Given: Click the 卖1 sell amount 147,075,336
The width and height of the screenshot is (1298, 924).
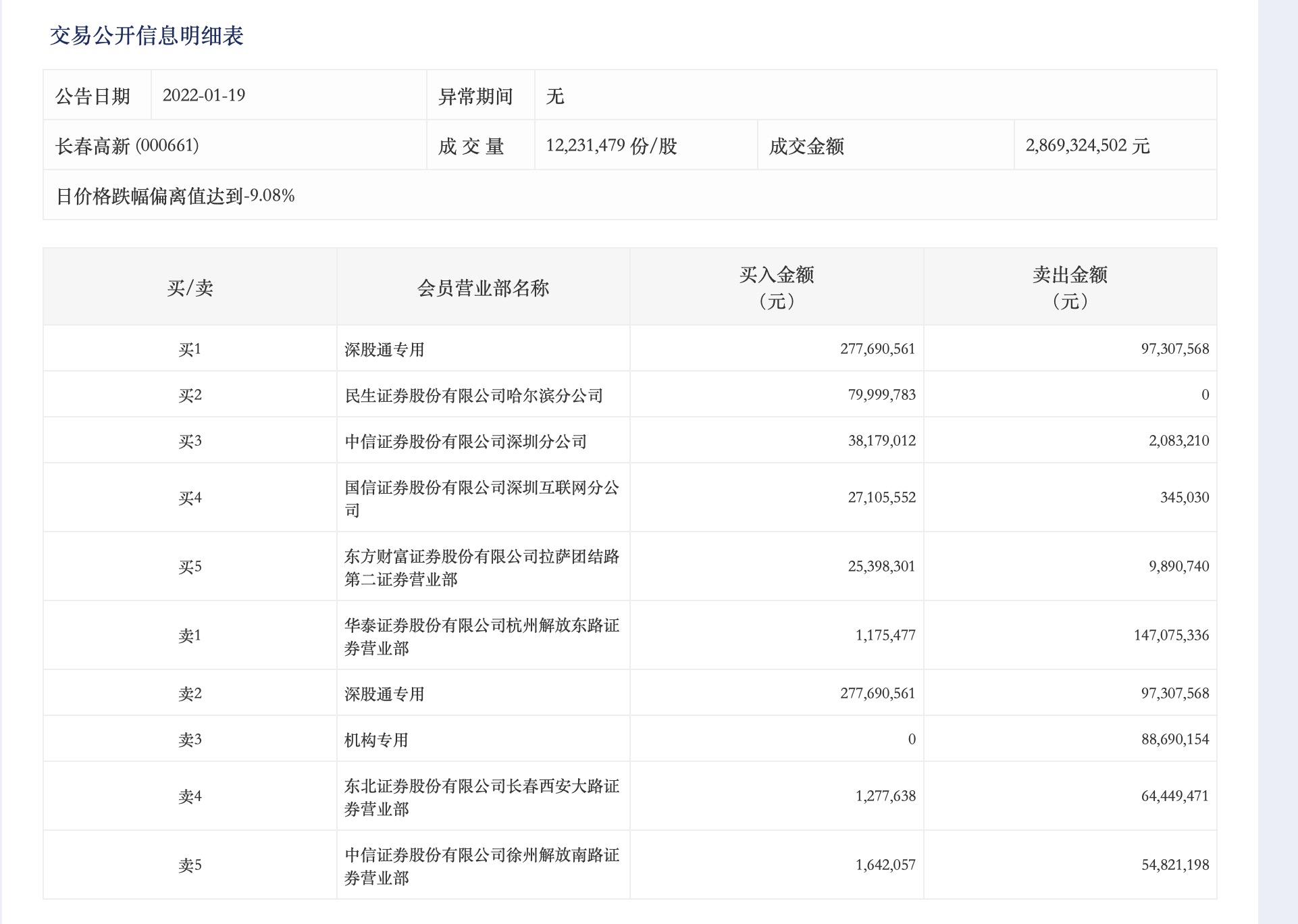Looking at the screenshot, I should (x=1171, y=636).
